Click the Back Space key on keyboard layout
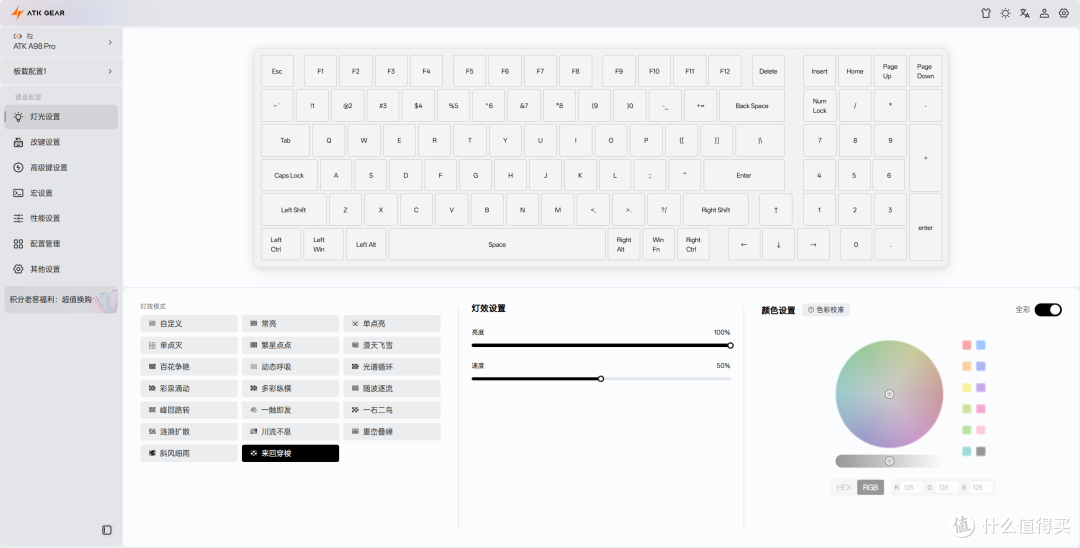The height and width of the screenshot is (548, 1080). 751,106
